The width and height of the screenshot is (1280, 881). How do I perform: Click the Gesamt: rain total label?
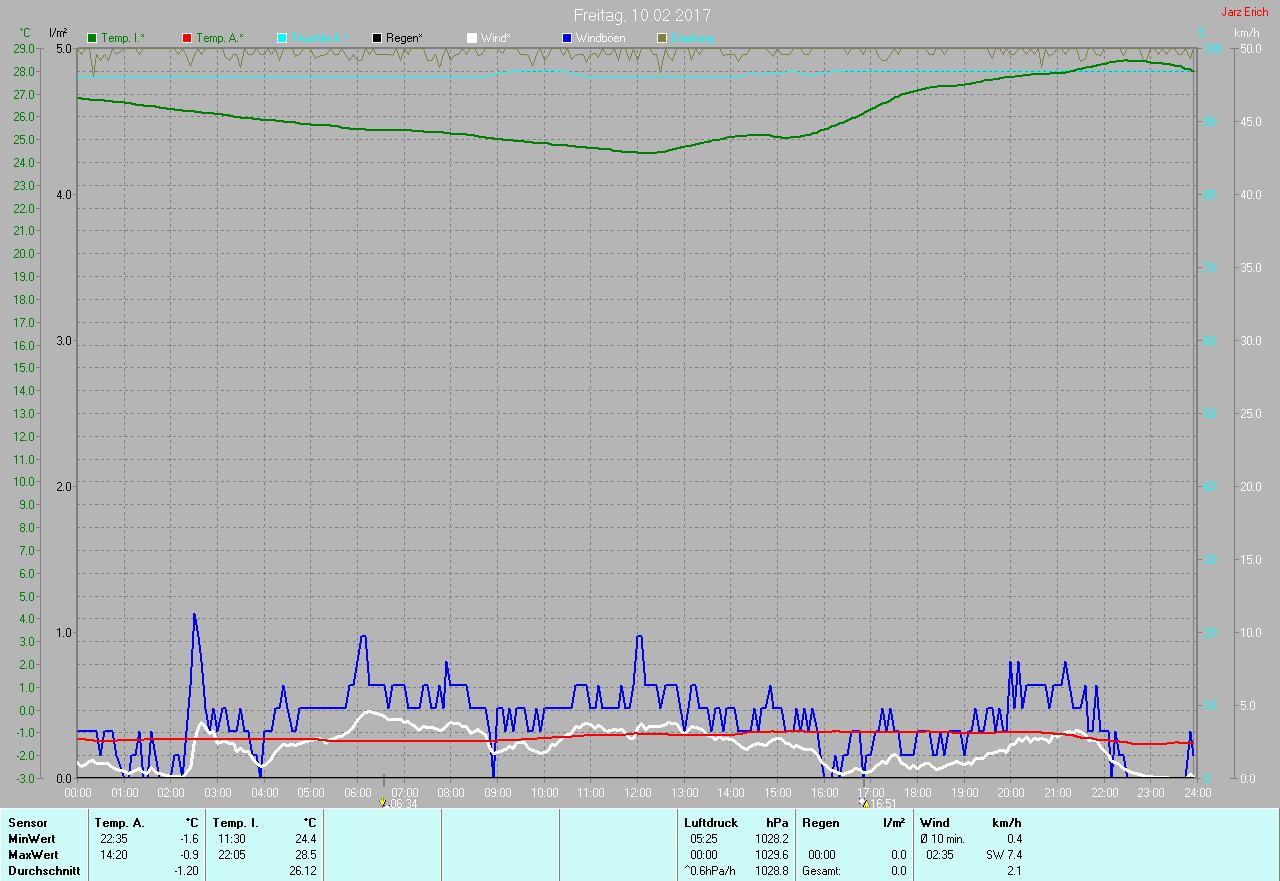click(822, 871)
